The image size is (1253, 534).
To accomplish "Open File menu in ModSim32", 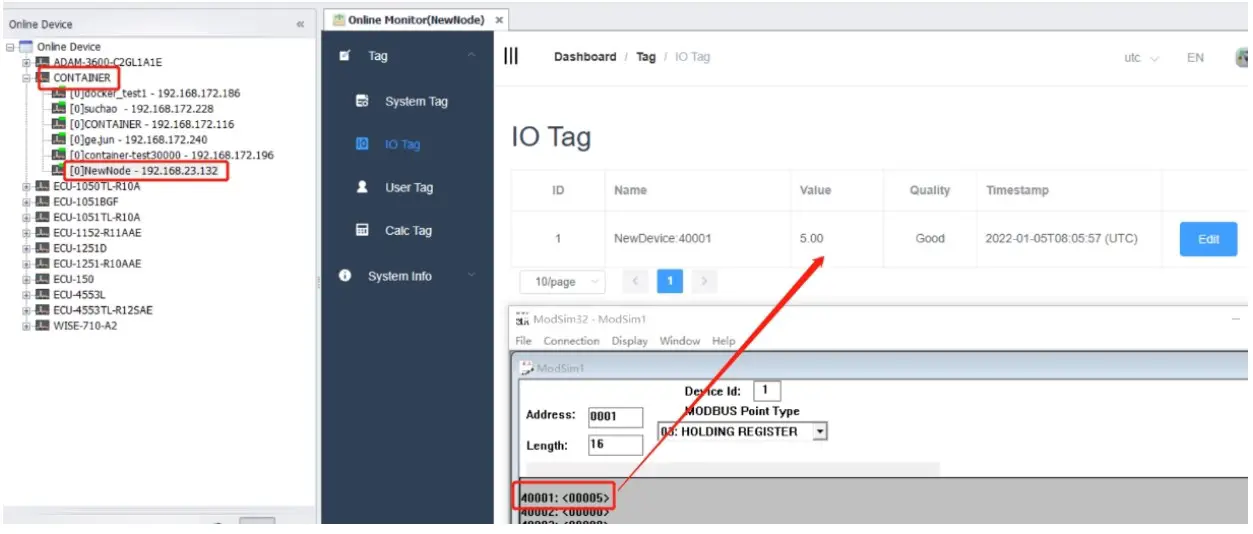I will pos(523,341).
